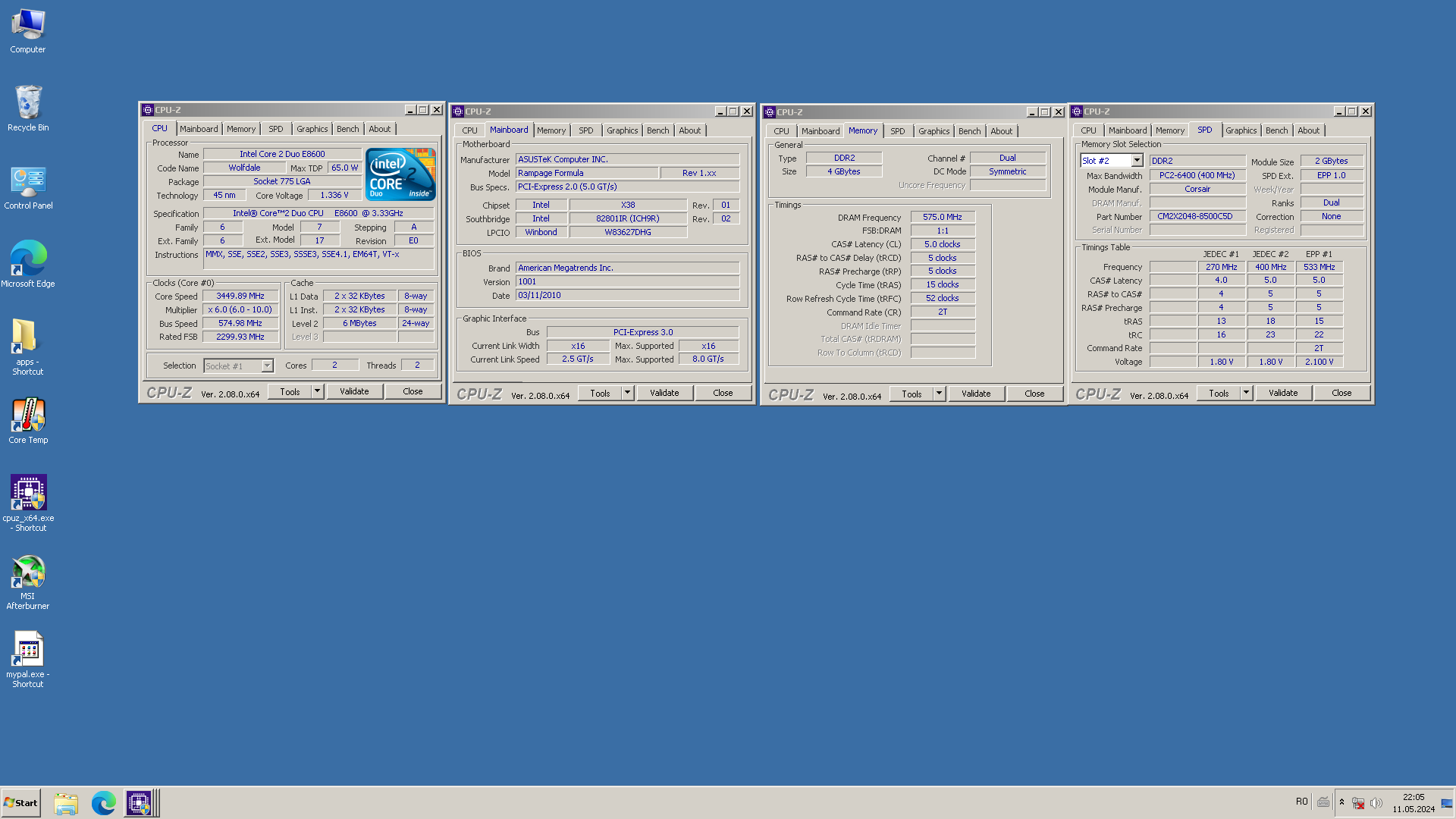This screenshot has width=1456, height=819.
Task: Click Multiplier value x 6.0 (6.0 - 10.0)
Action: click(240, 310)
